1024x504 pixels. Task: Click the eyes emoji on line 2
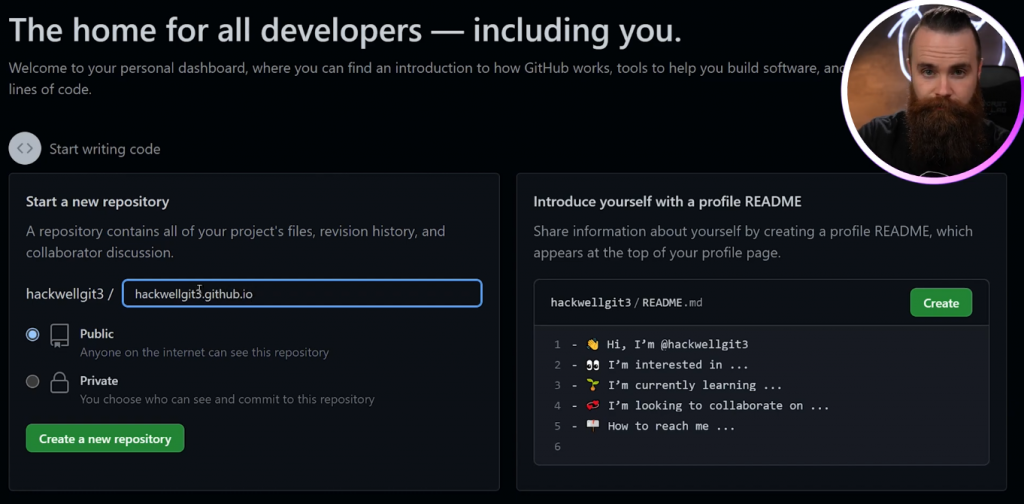[592, 365]
